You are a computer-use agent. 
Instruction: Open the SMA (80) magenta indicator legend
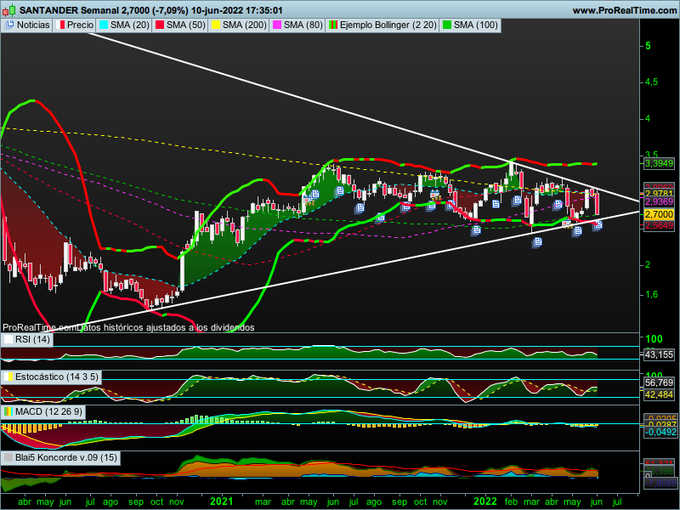[x=298, y=25]
